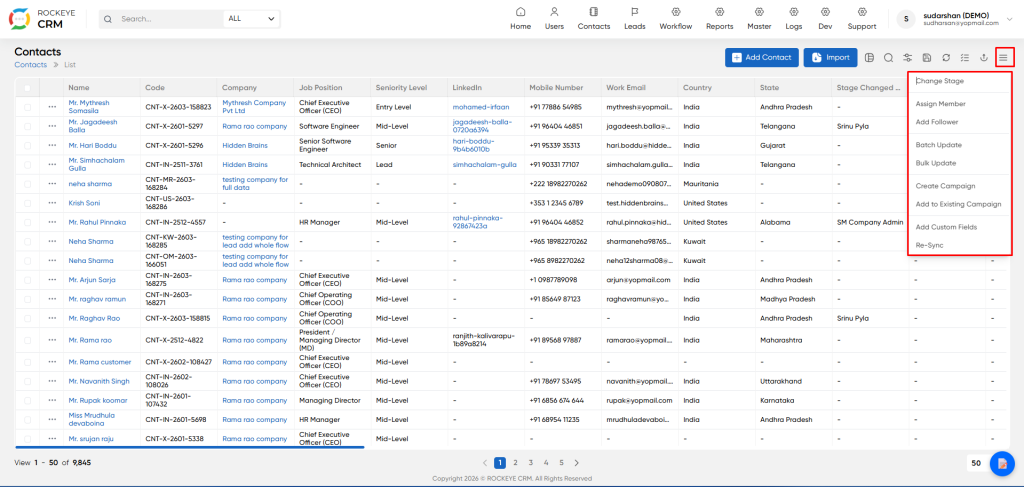1024x487 pixels.
Task: Go to the next page with the right chevron
Action: pyautogui.click(x=577, y=463)
